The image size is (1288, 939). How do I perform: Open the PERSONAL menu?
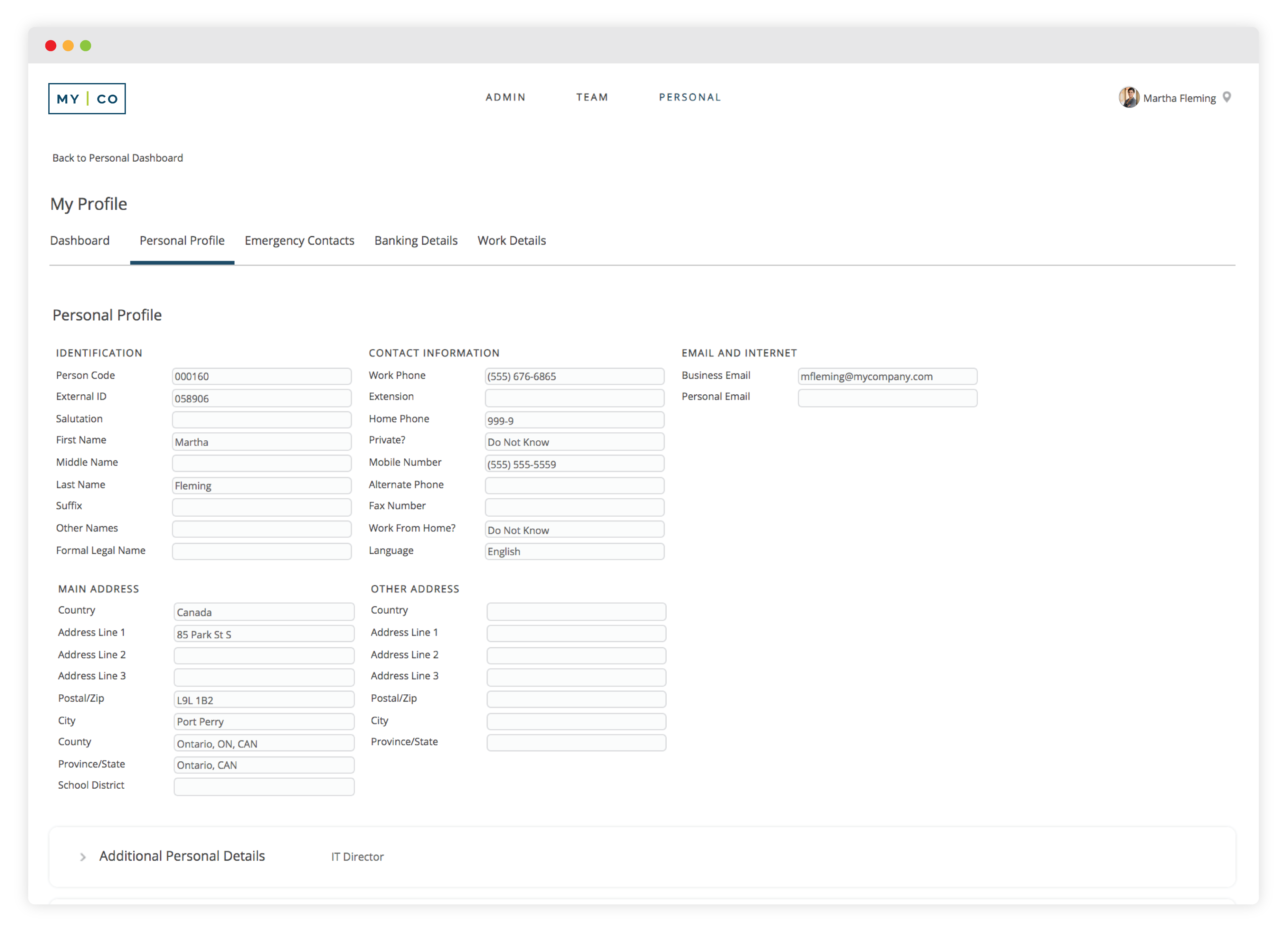[690, 97]
